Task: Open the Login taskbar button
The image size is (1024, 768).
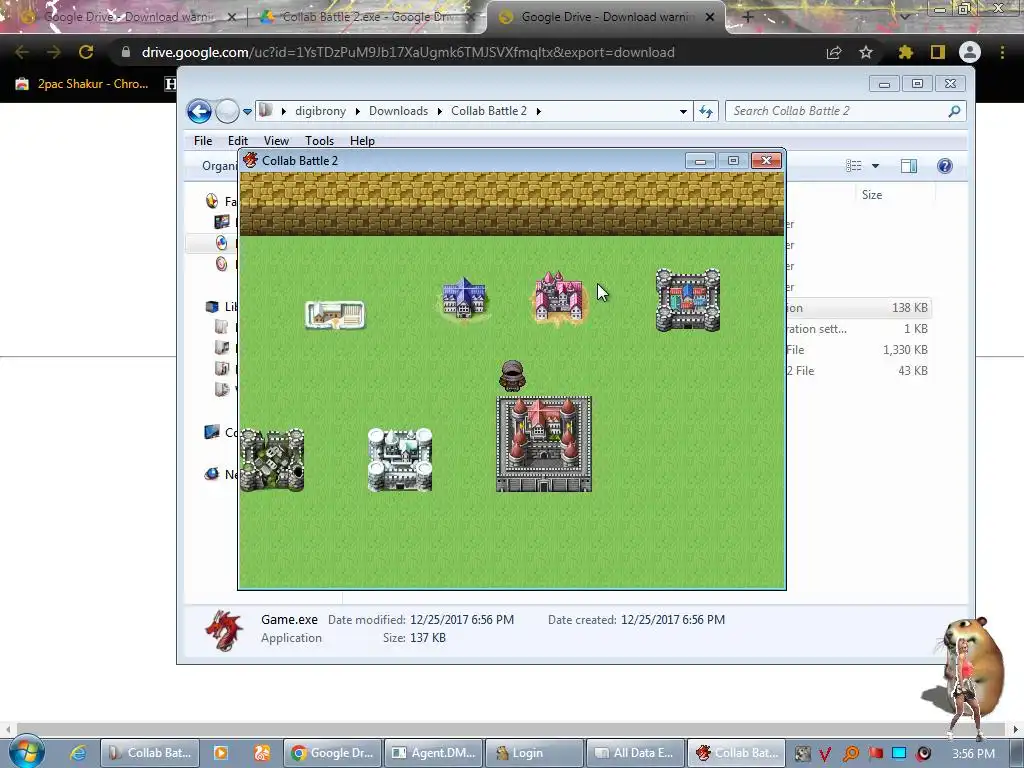Action: 534,753
